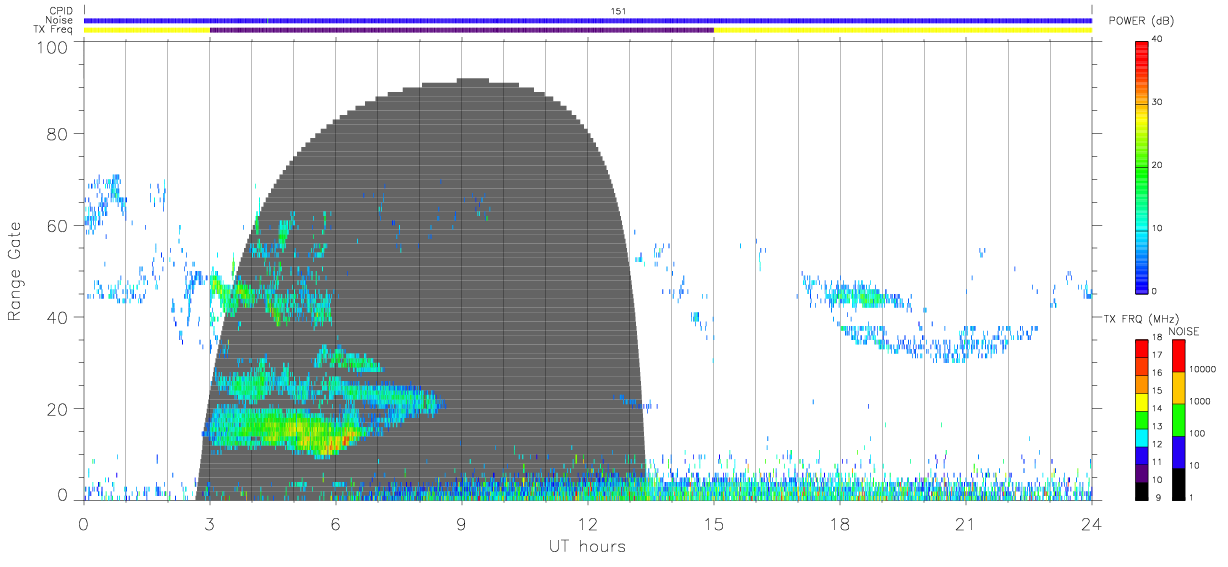Click the 100 tick of NOISE legend
Viewport: 1228px width, 567px height.
click(x=1198, y=434)
